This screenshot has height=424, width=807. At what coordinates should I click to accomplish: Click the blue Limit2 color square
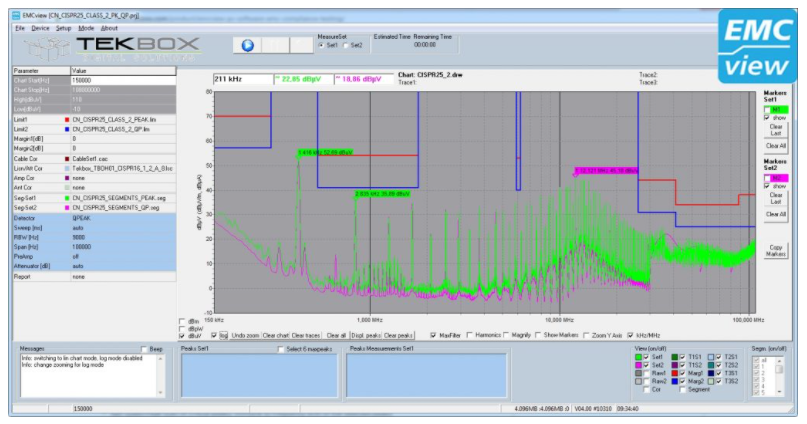click(x=66, y=130)
